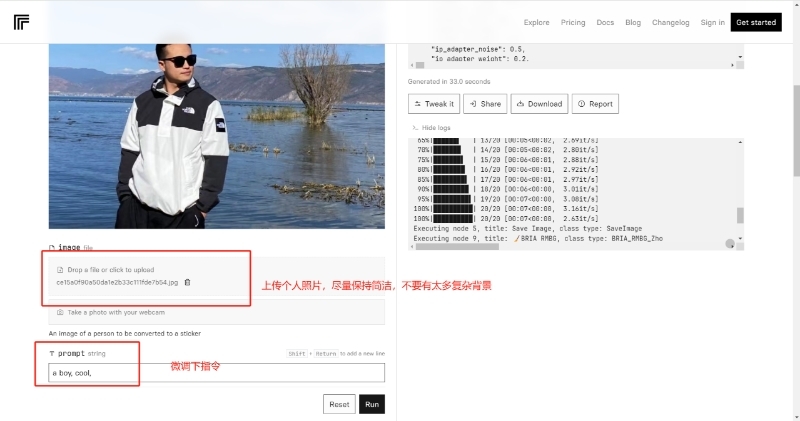
Task: Click the page's main vertical scrollbar
Action: [796, 131]
